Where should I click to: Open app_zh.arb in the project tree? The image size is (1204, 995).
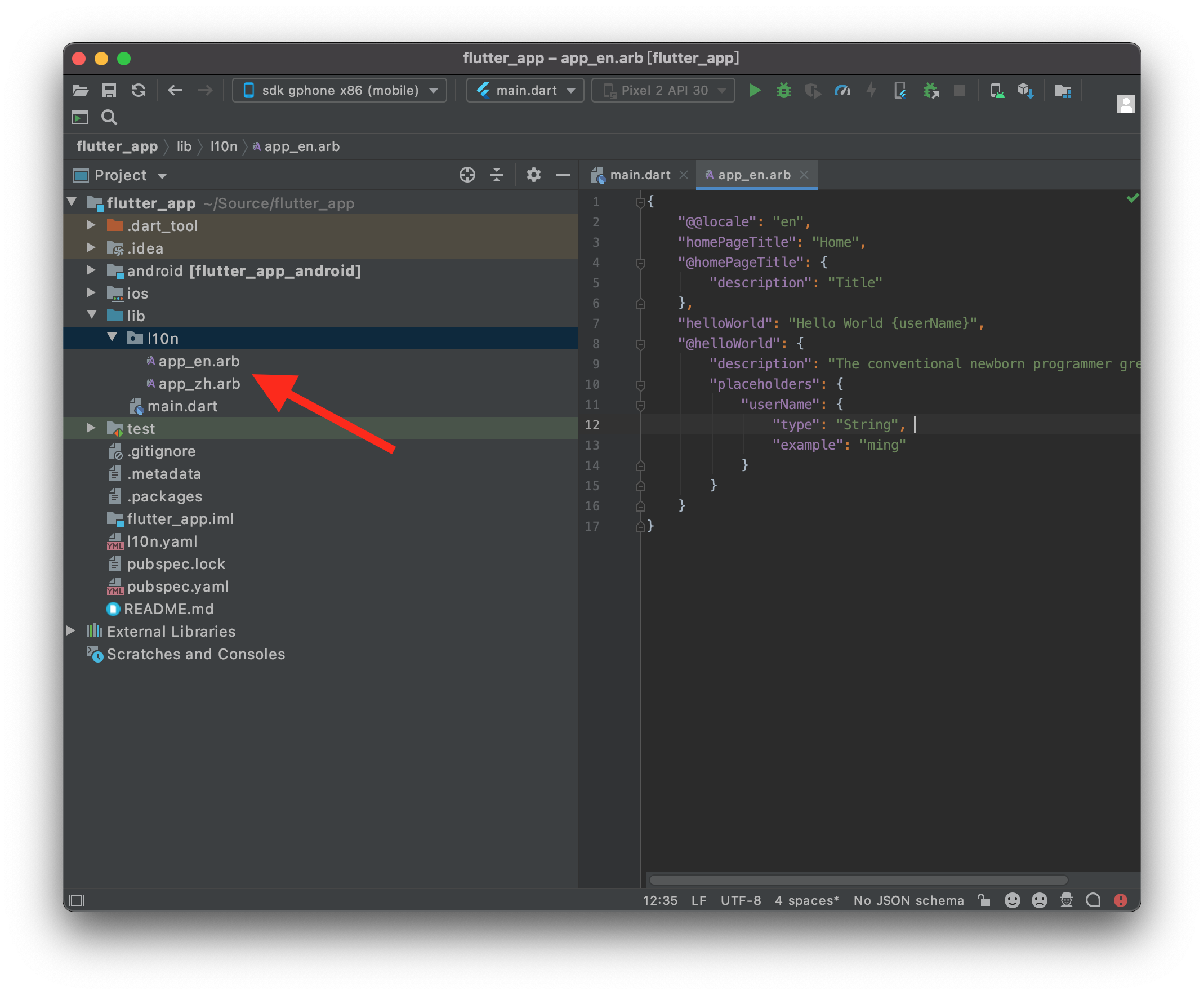[199, 384]
